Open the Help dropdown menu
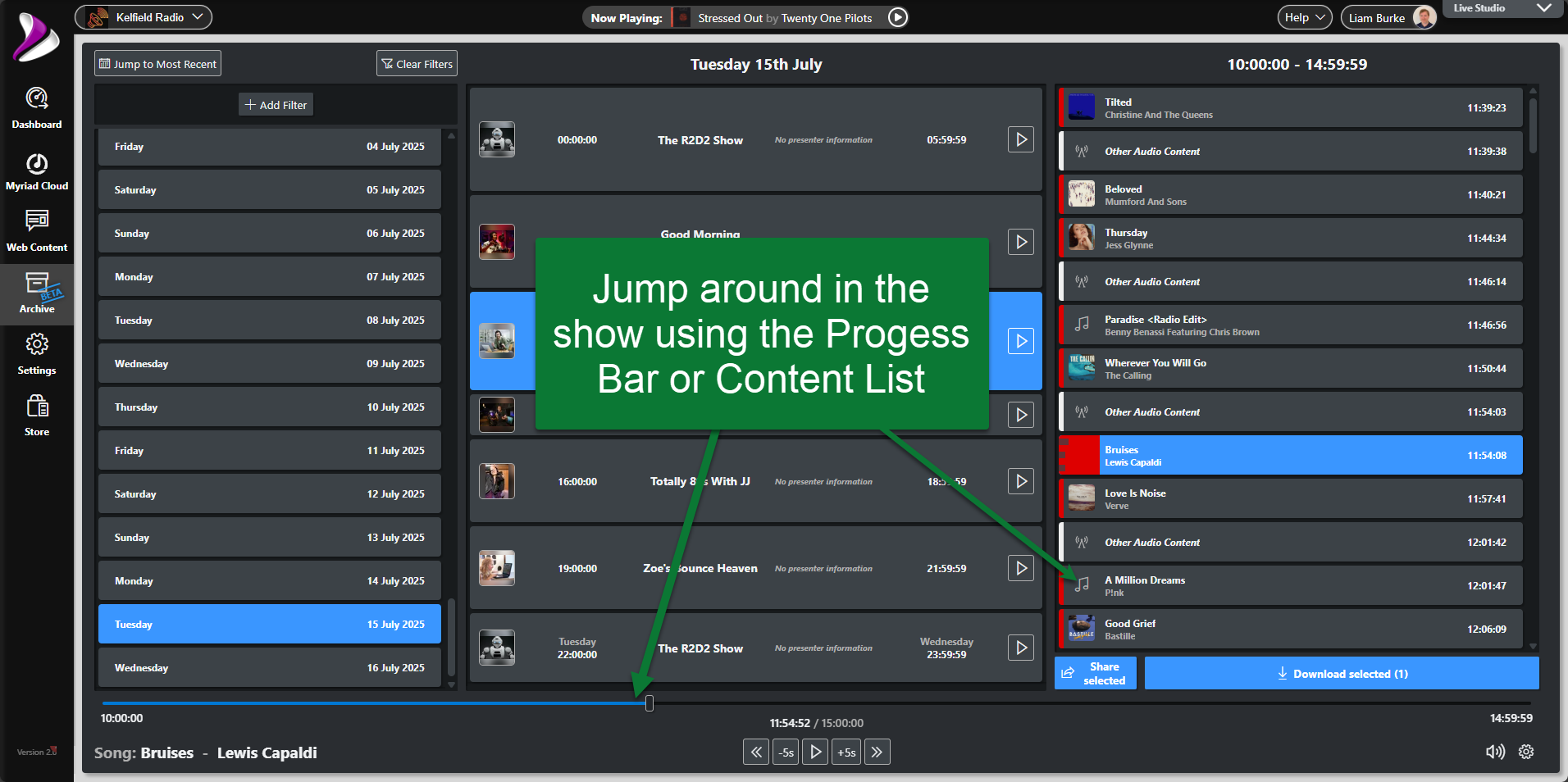This screenshot has width=1568, height=782. pyautogui.click(x=1305, y=17)
